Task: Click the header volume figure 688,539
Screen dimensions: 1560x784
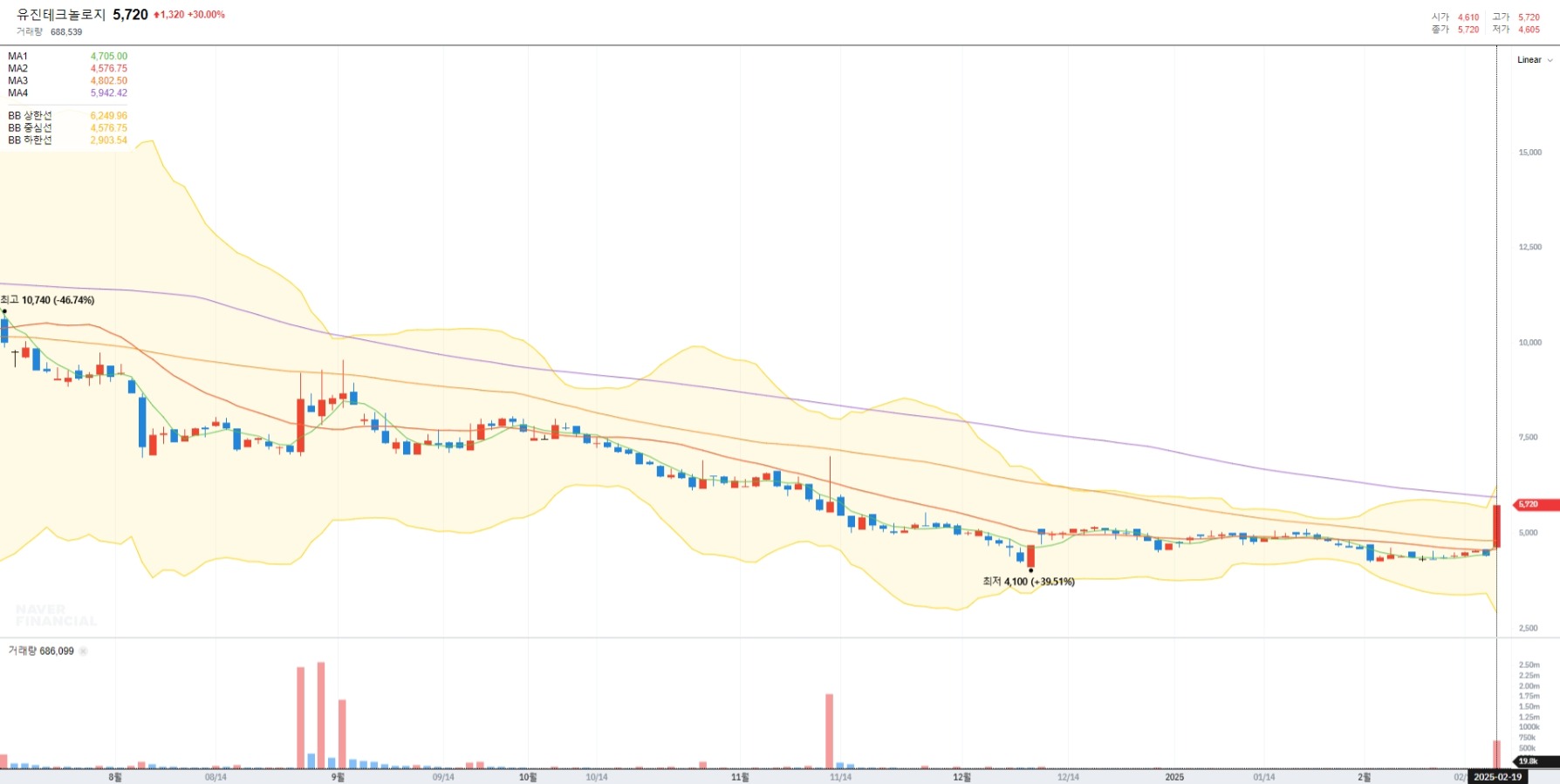Action: pos(66,31)
